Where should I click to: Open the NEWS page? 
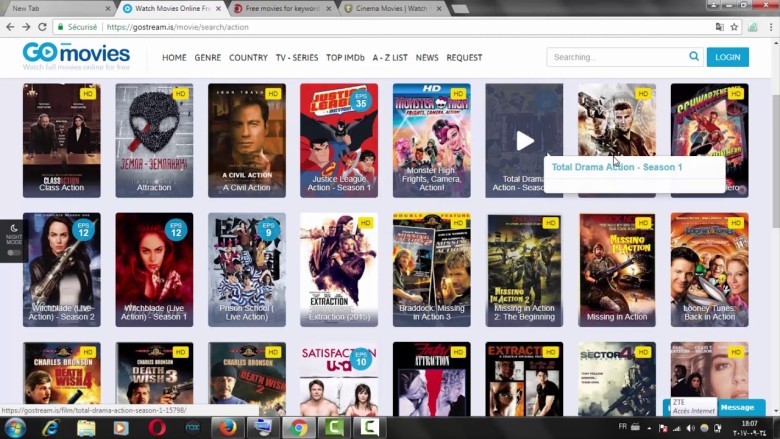(x=427, y=58)
